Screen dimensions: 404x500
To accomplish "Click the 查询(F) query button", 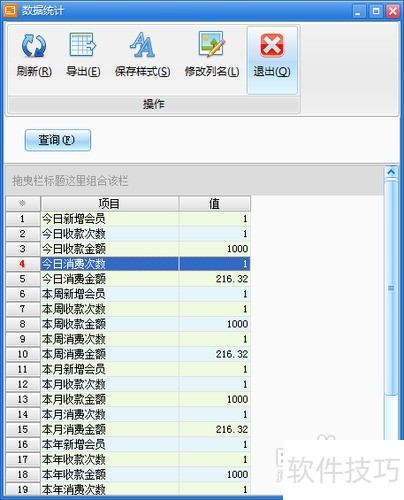I will click(58, 140).
